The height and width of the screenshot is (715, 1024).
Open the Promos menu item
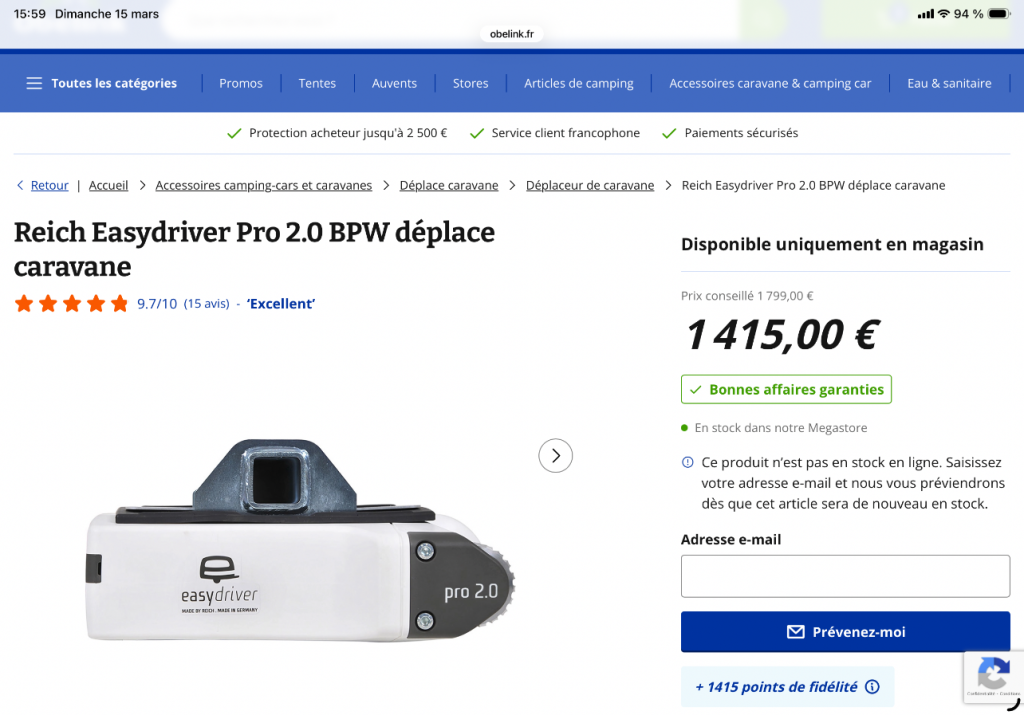241,83
